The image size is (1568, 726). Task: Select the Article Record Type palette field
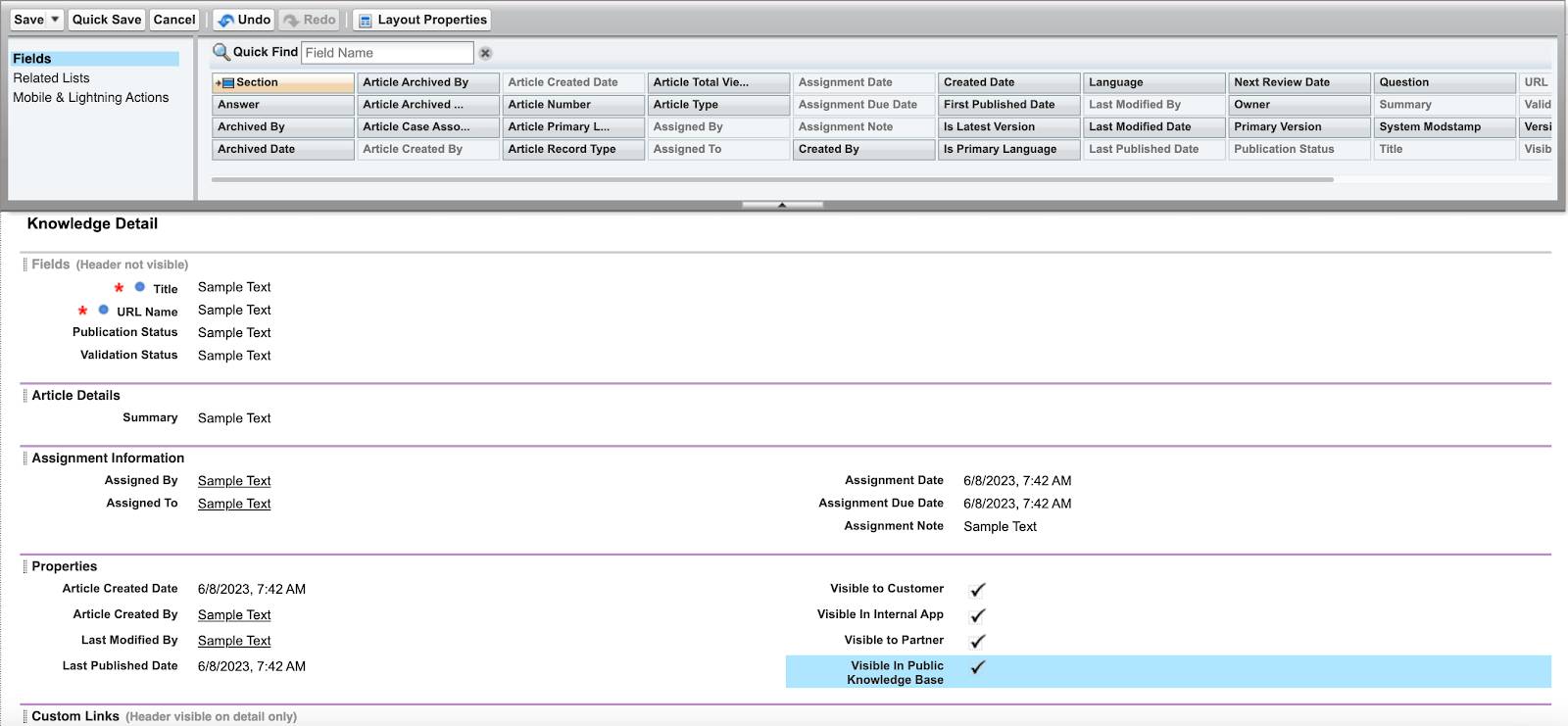pos(573,149)
